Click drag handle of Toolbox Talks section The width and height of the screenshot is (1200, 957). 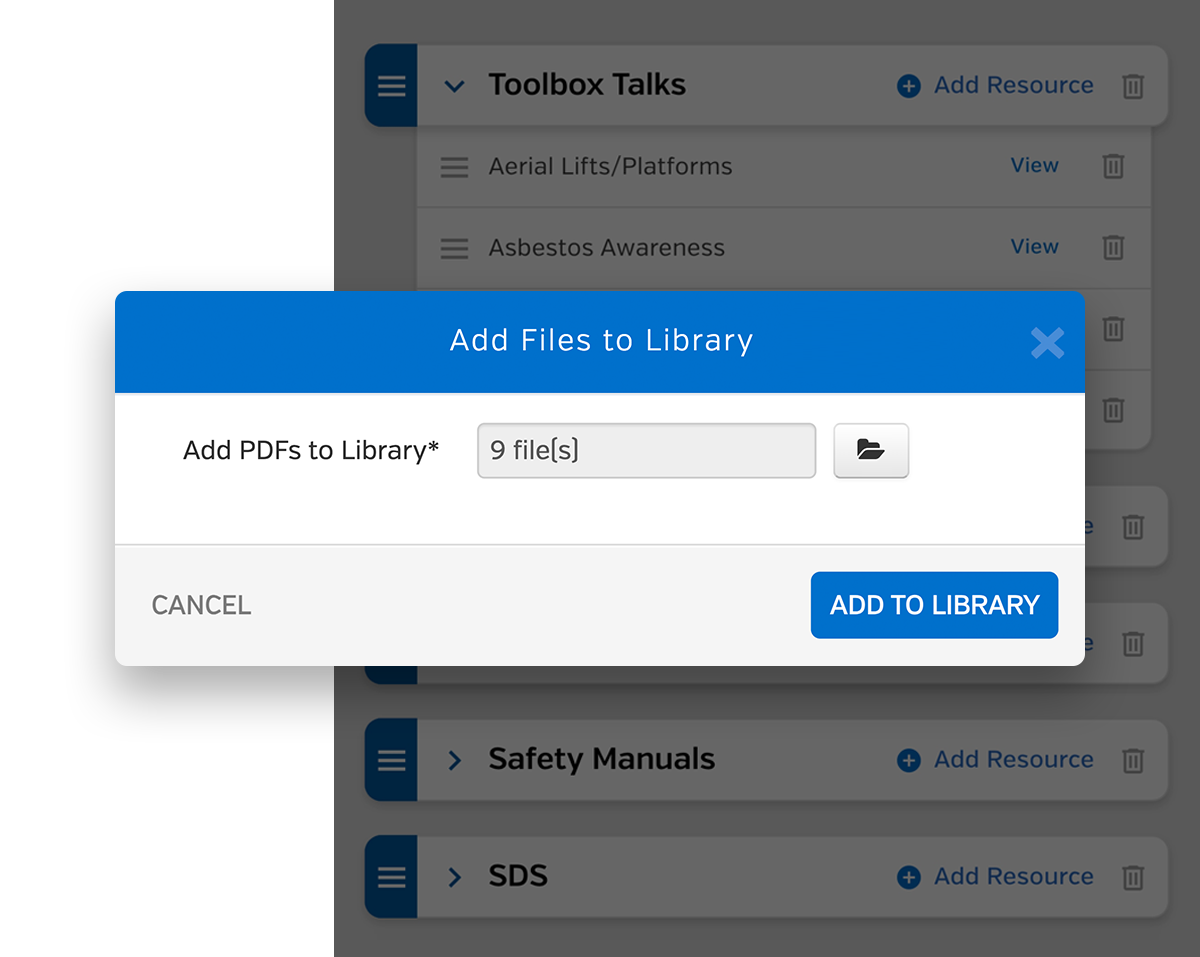(391, 86)
